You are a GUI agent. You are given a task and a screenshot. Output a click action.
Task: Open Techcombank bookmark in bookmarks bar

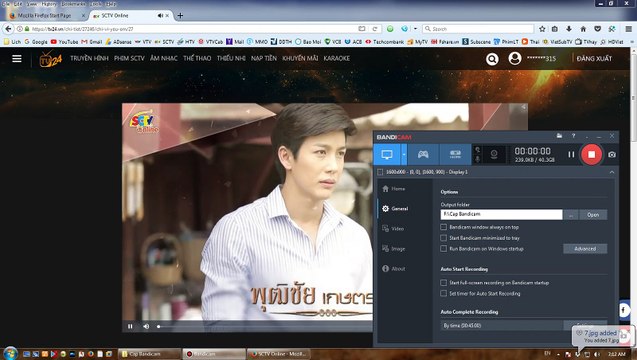tap(384, 41)
